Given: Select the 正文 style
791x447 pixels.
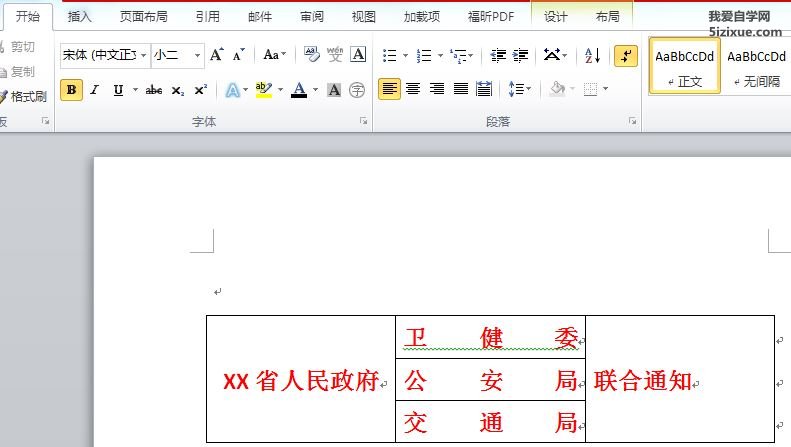Looking at the screenshot, I should point(685,66).
